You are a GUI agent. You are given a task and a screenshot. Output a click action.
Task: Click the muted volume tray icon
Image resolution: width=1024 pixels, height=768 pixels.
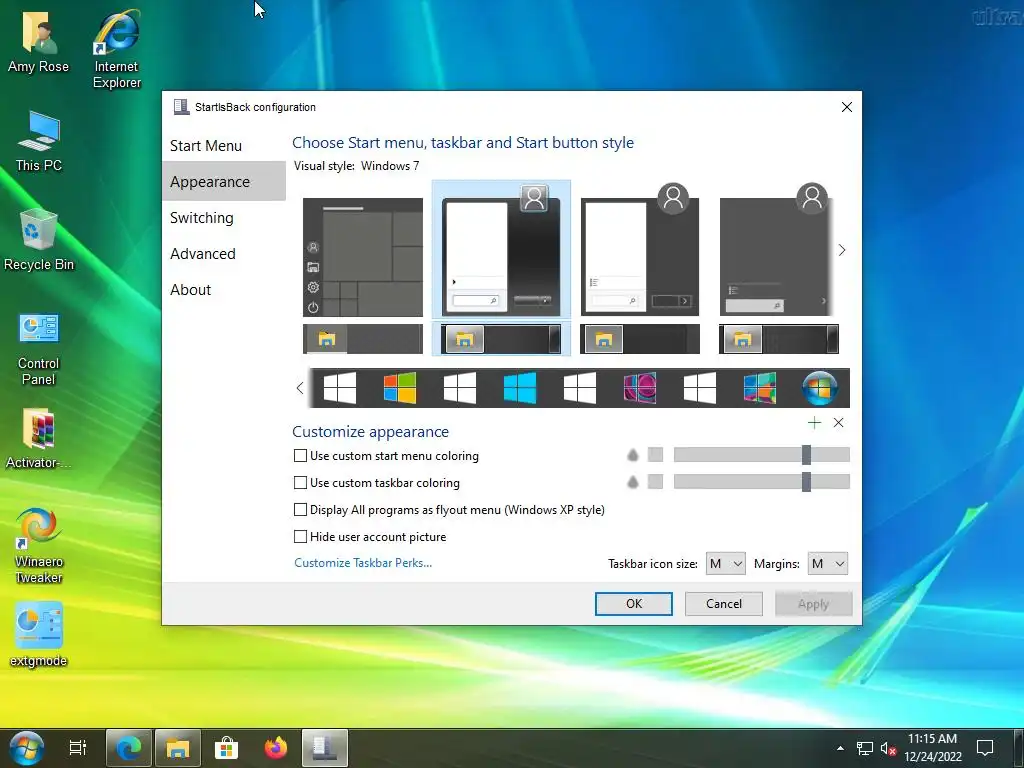tap(888, 749)
